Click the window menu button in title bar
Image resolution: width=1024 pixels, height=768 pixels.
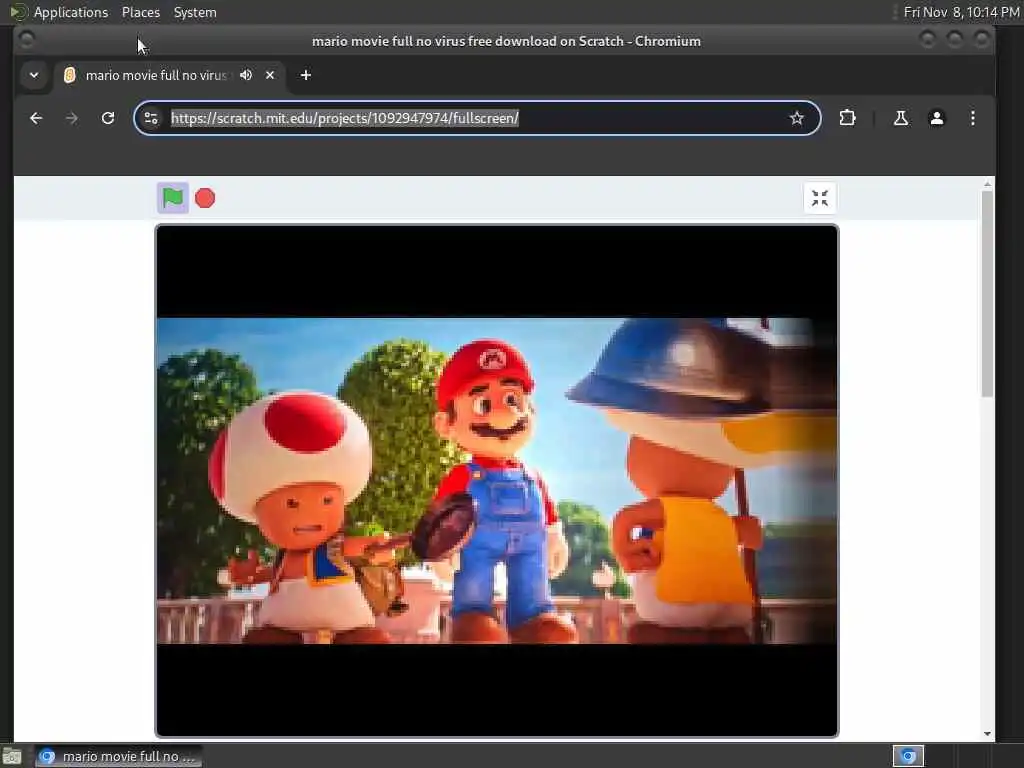click(x=27, y=40)
